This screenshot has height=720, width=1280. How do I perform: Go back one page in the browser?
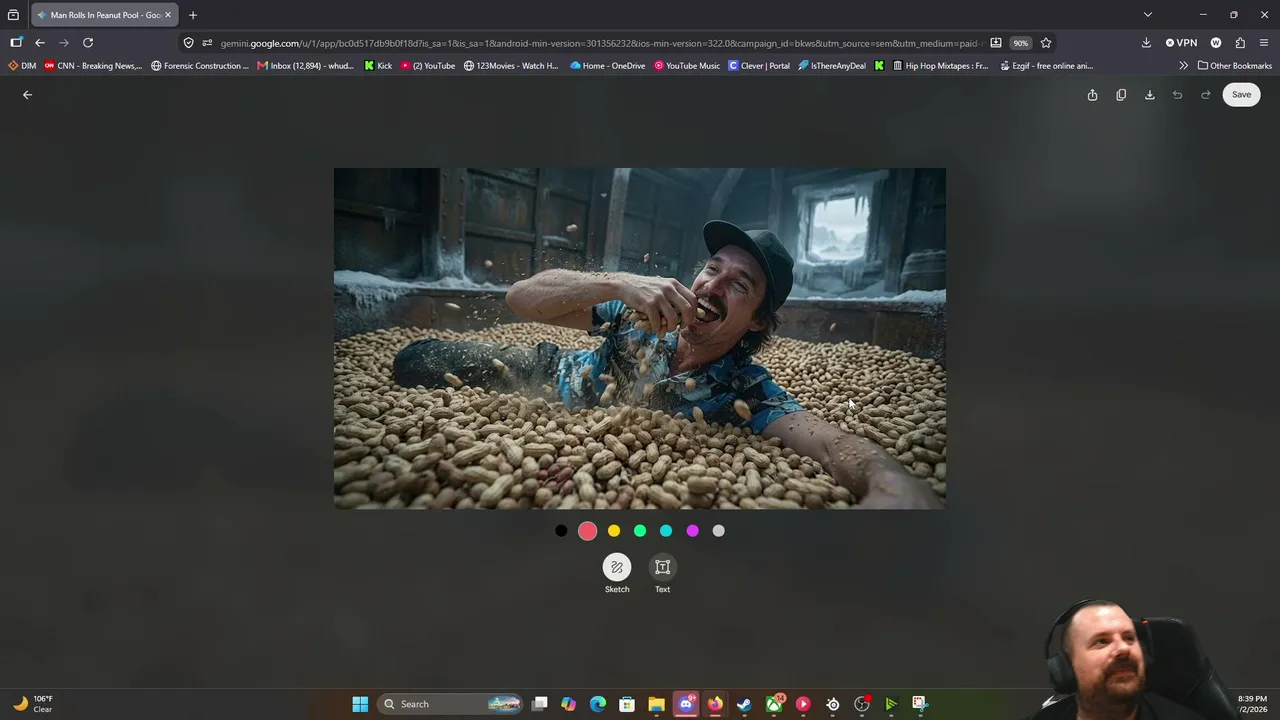[40, 43]
